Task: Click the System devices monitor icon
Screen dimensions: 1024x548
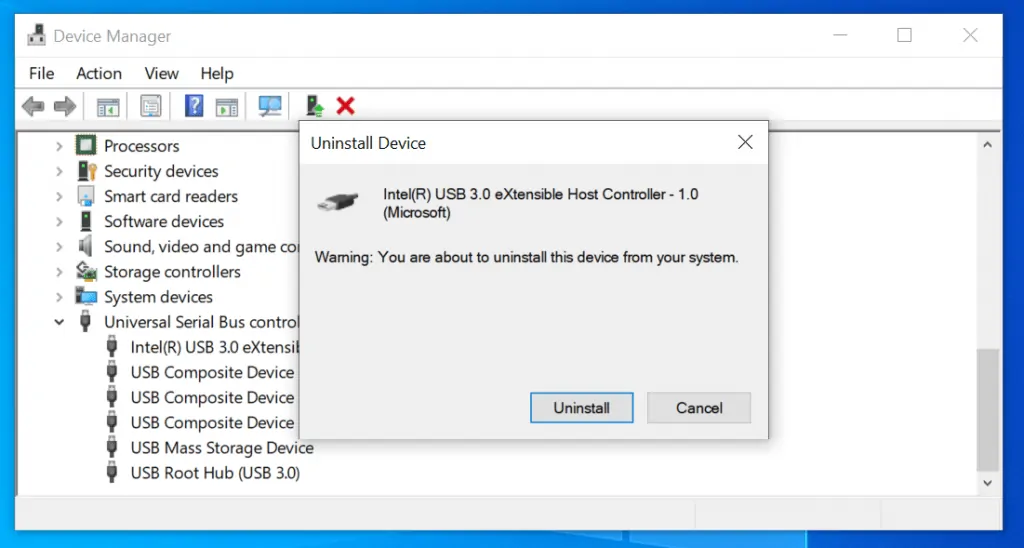Action: (x=86, y=297)
